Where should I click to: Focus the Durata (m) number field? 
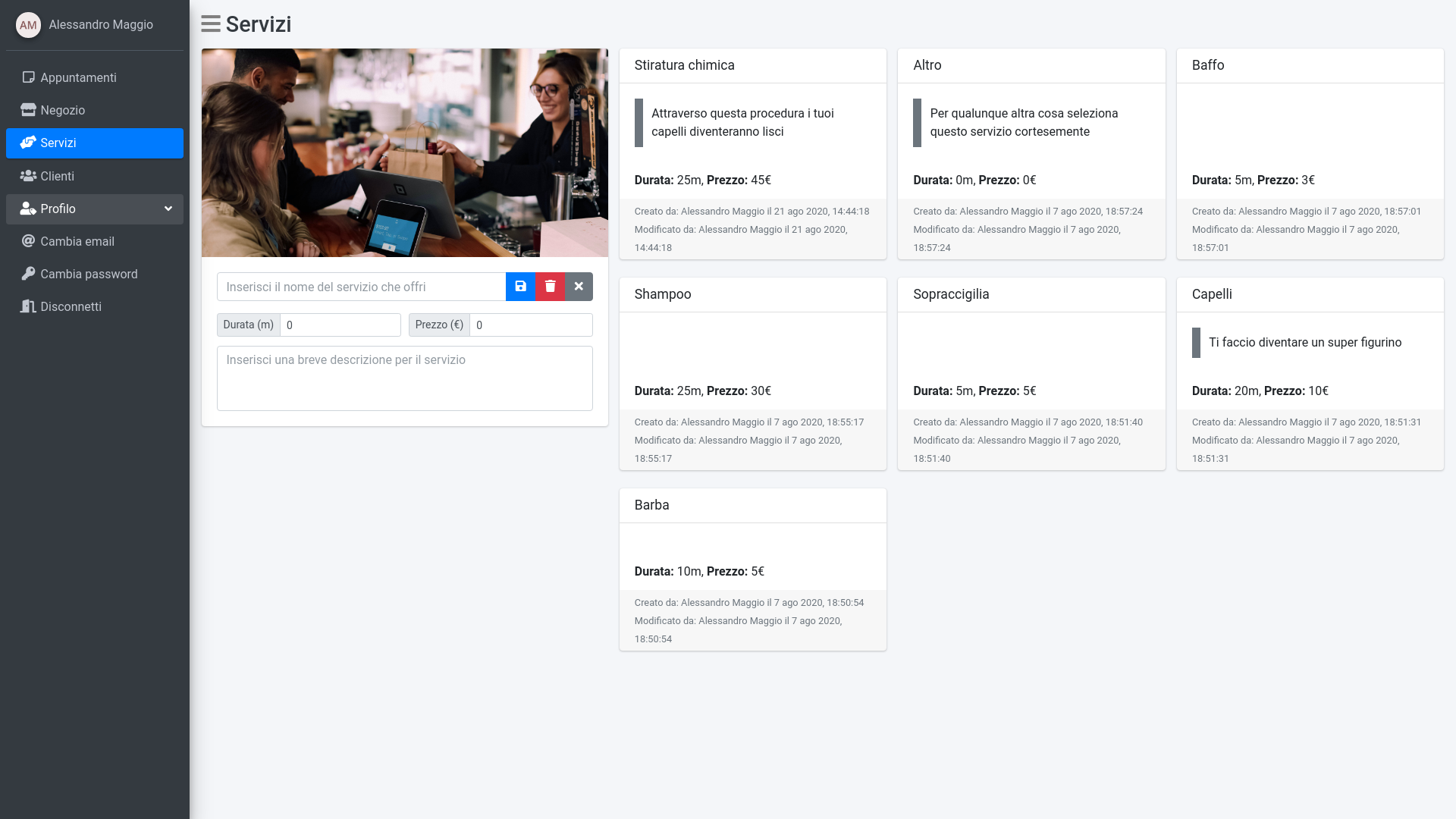pyautogui.click(x=340, y=325)
